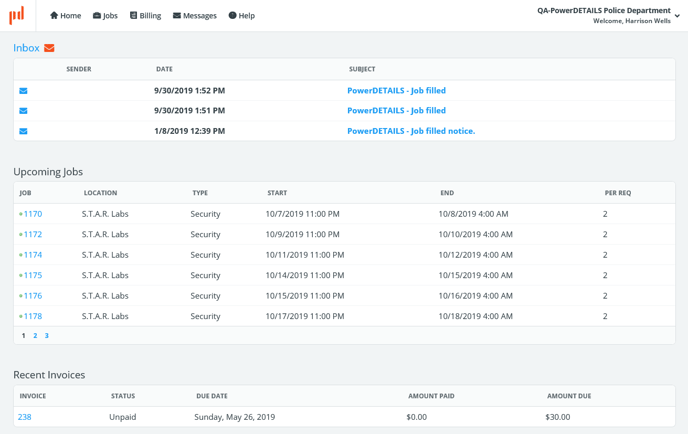Open the 'Job filled notice.' message subject

411,131
